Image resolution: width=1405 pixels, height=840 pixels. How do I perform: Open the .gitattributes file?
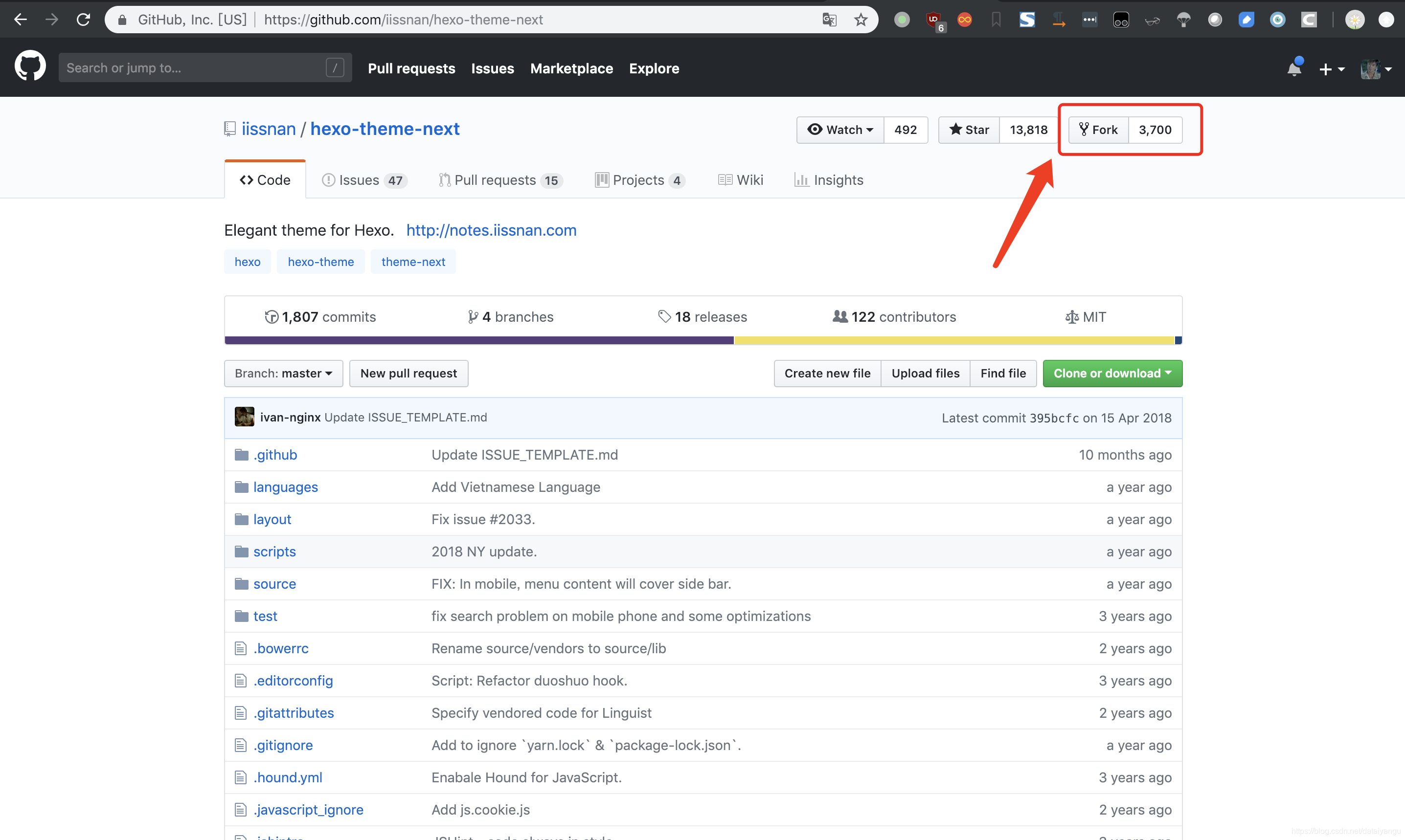point(294,713)
